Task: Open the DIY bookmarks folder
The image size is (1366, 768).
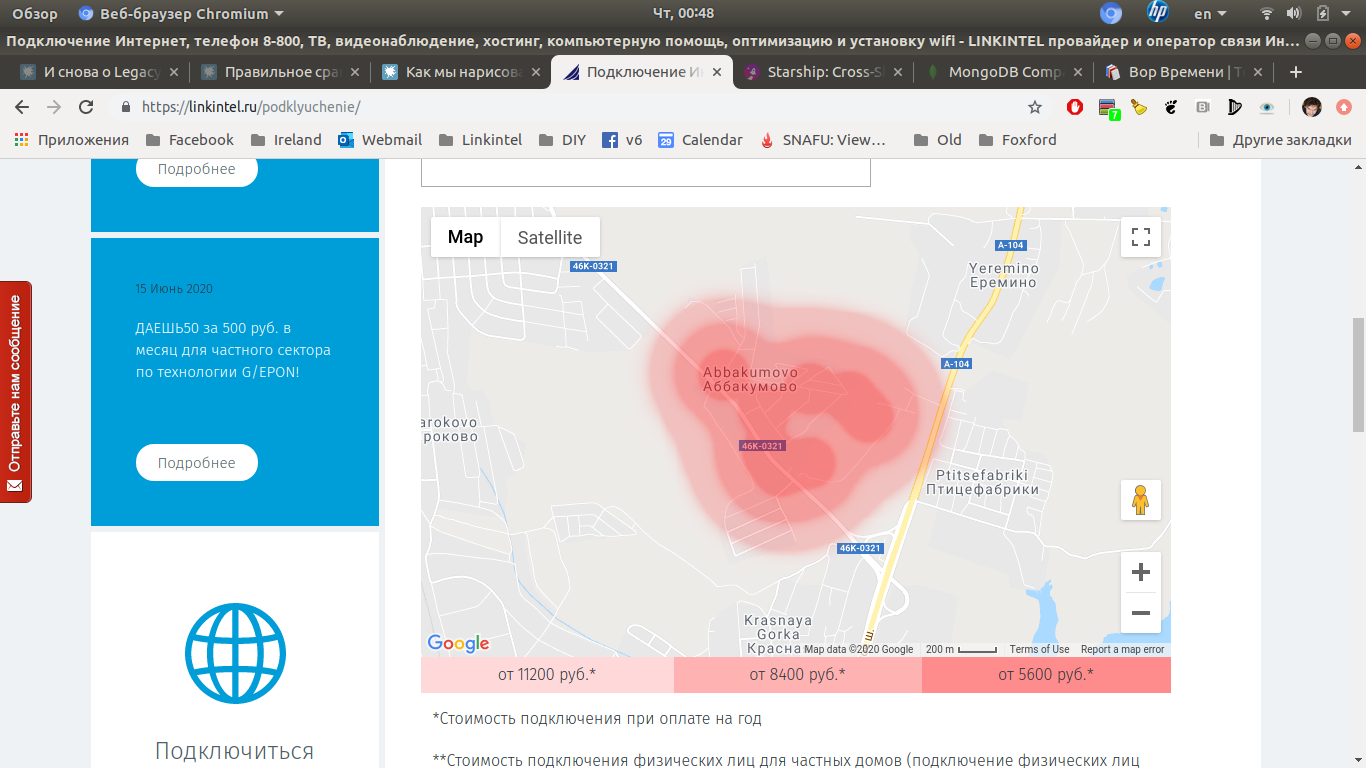Action: coord(562,140)
